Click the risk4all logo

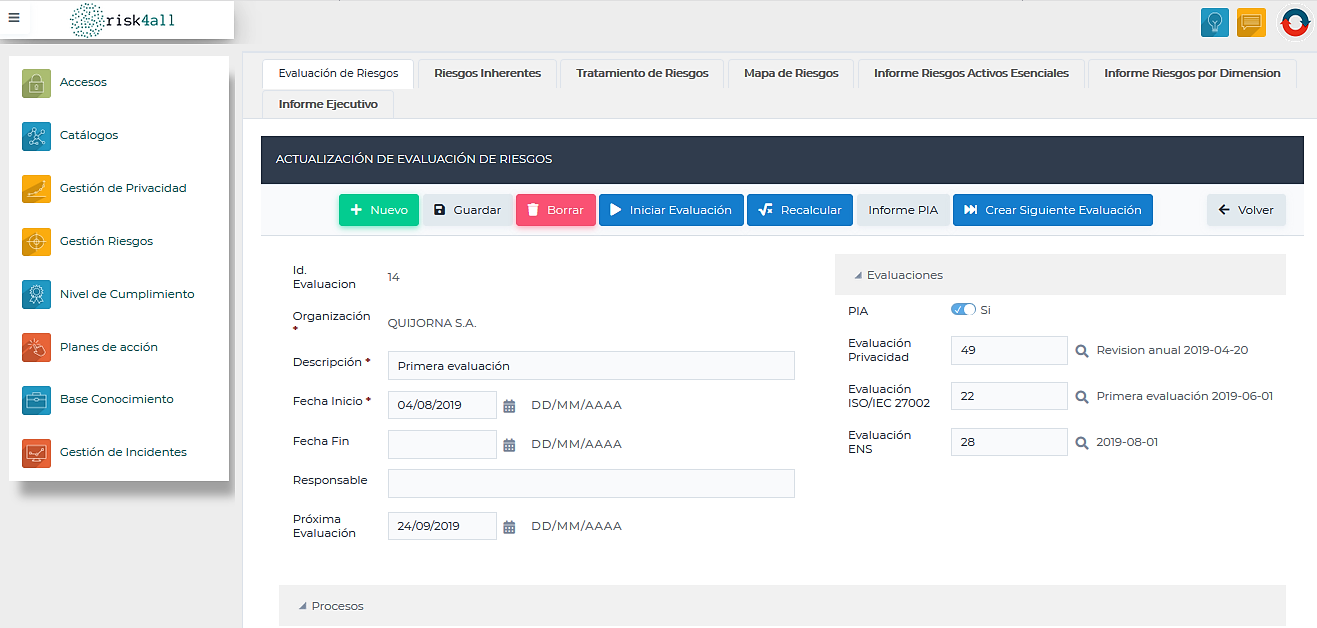(x=122, y=20)
